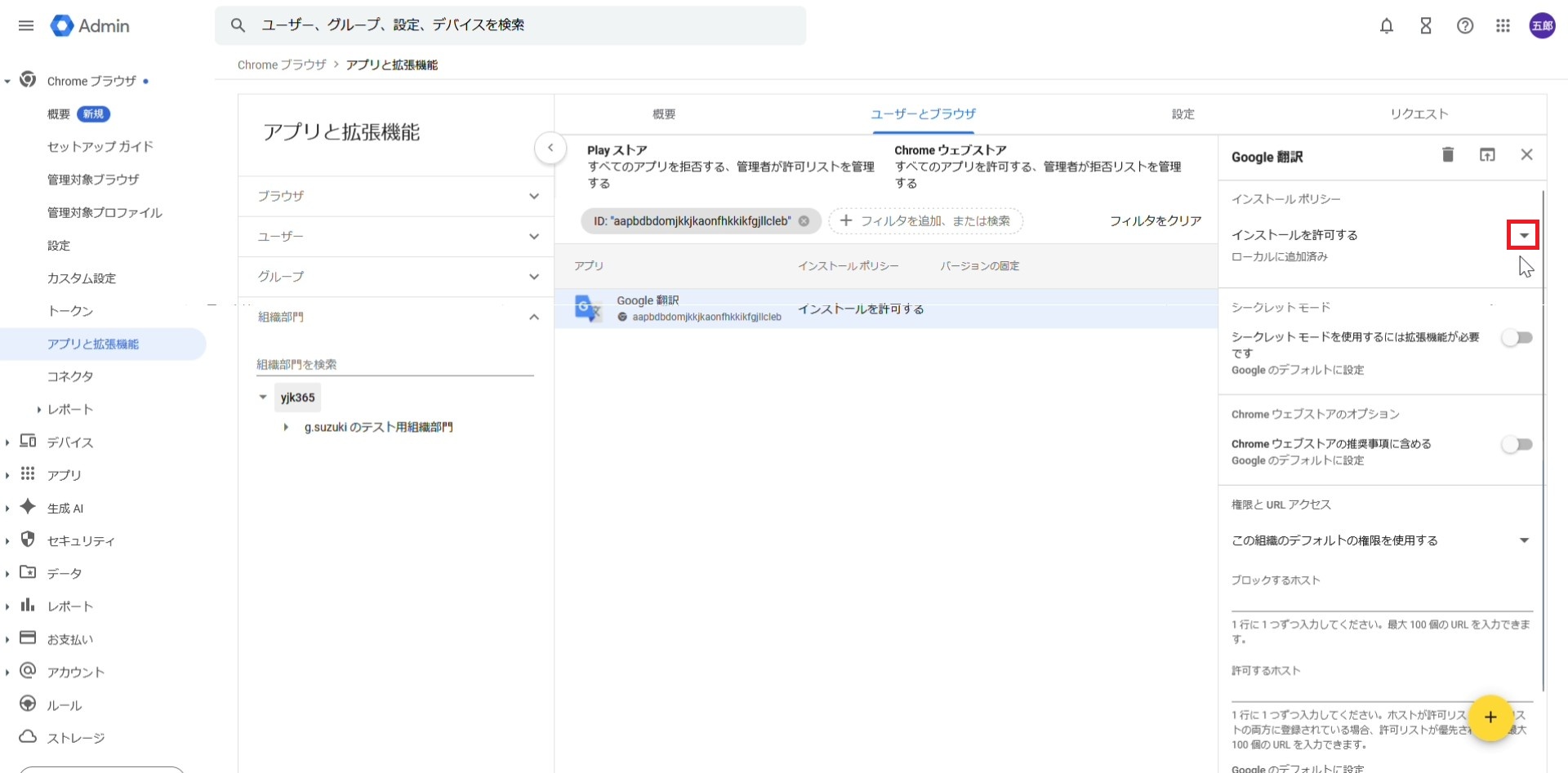Open the Google 翻訳 web store page icon

[1486, 155]
